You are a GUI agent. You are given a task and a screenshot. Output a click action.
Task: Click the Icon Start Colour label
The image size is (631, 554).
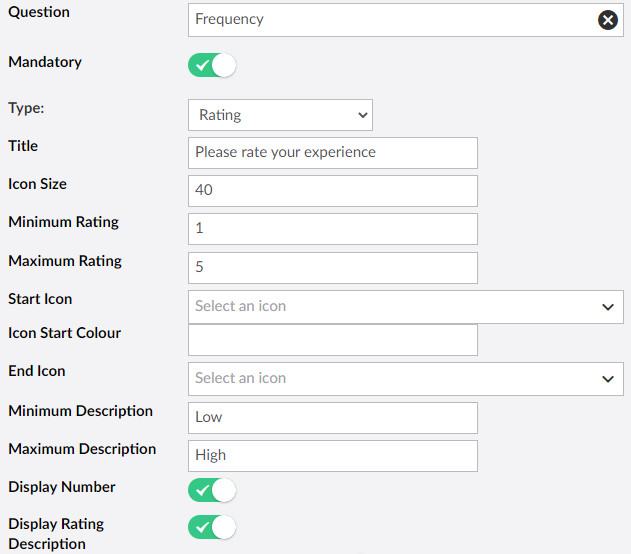(64, 333)
